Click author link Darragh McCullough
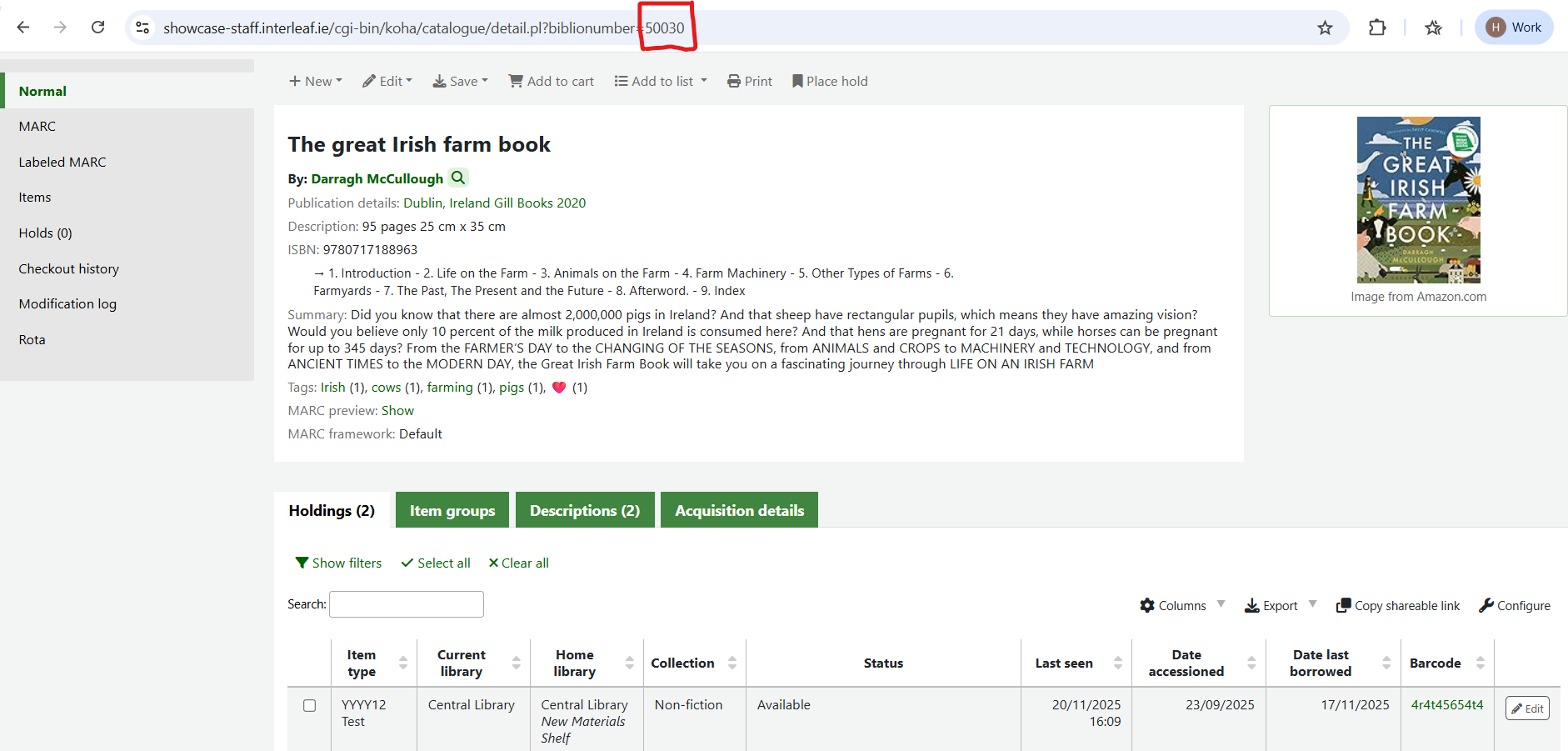The image size is (1568, 751). 377,178
